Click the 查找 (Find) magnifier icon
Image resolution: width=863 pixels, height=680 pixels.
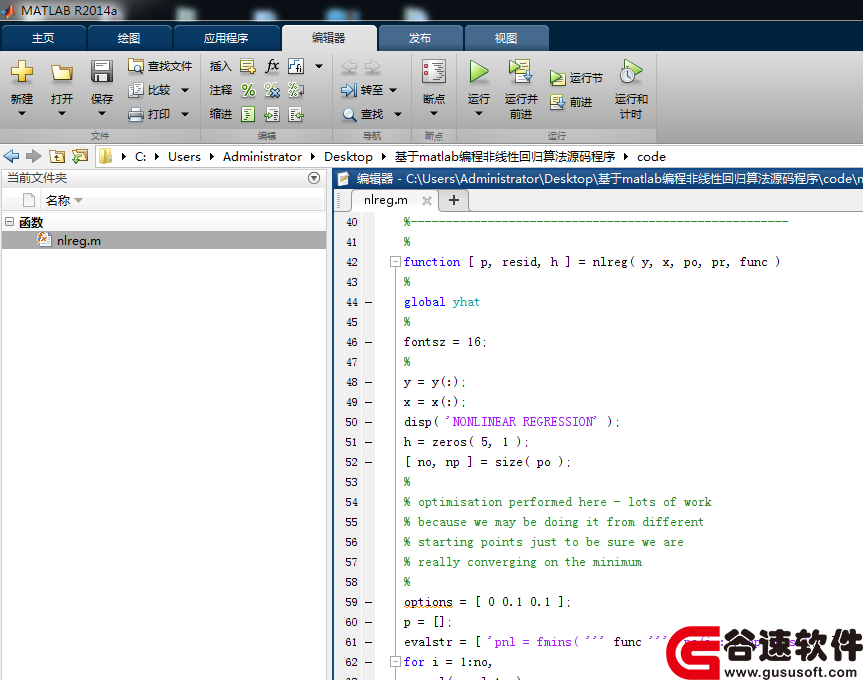[349, 114]
